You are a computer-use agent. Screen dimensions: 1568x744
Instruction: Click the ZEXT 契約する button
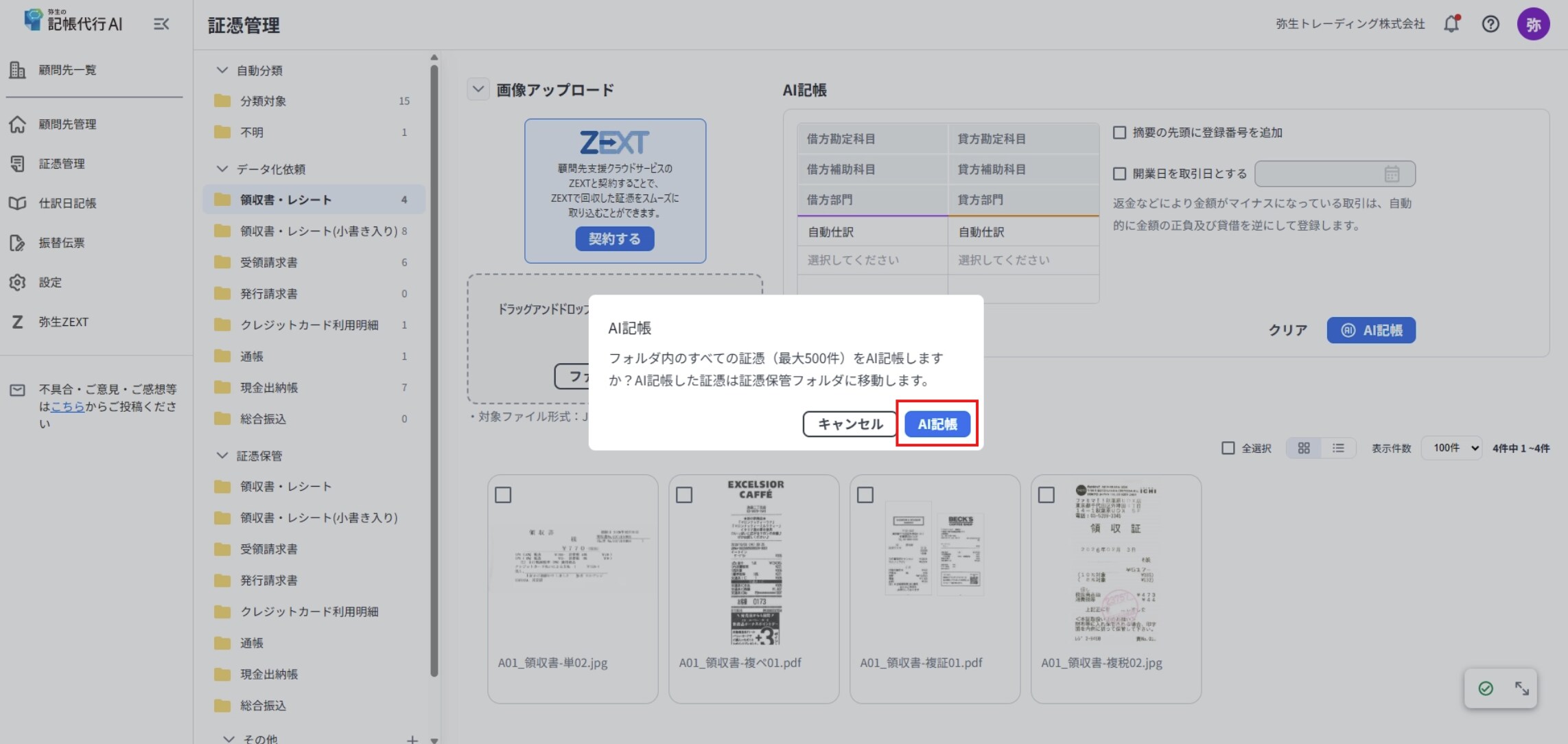pyautogui.click(x=614, y=239)
